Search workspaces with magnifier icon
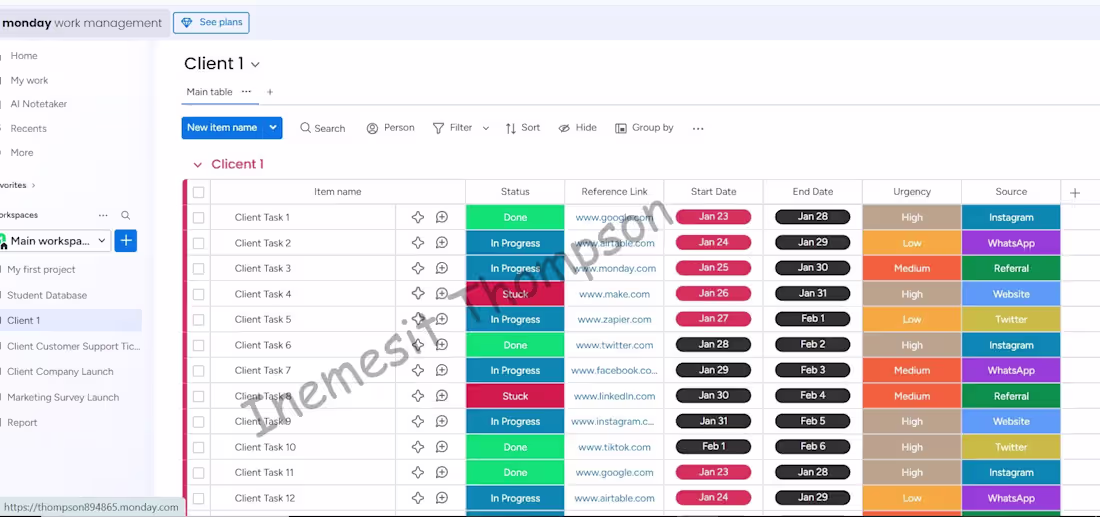 click(126, 215)
